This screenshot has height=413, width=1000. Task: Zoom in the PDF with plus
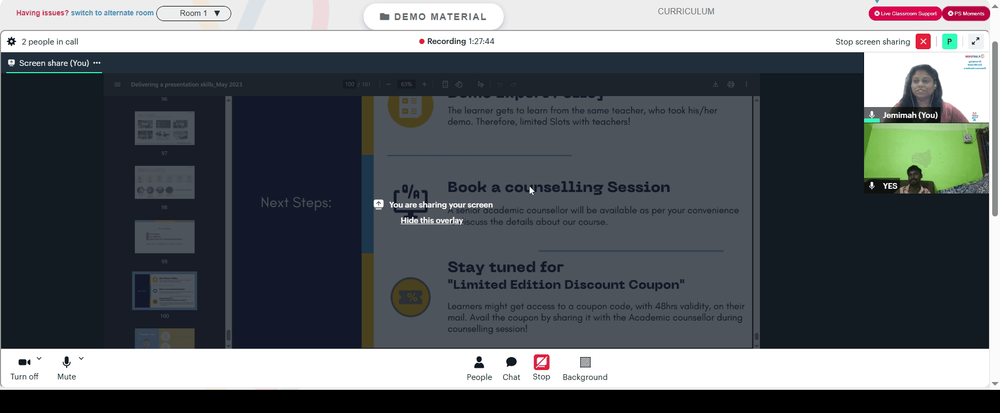[x=425, y=84]
